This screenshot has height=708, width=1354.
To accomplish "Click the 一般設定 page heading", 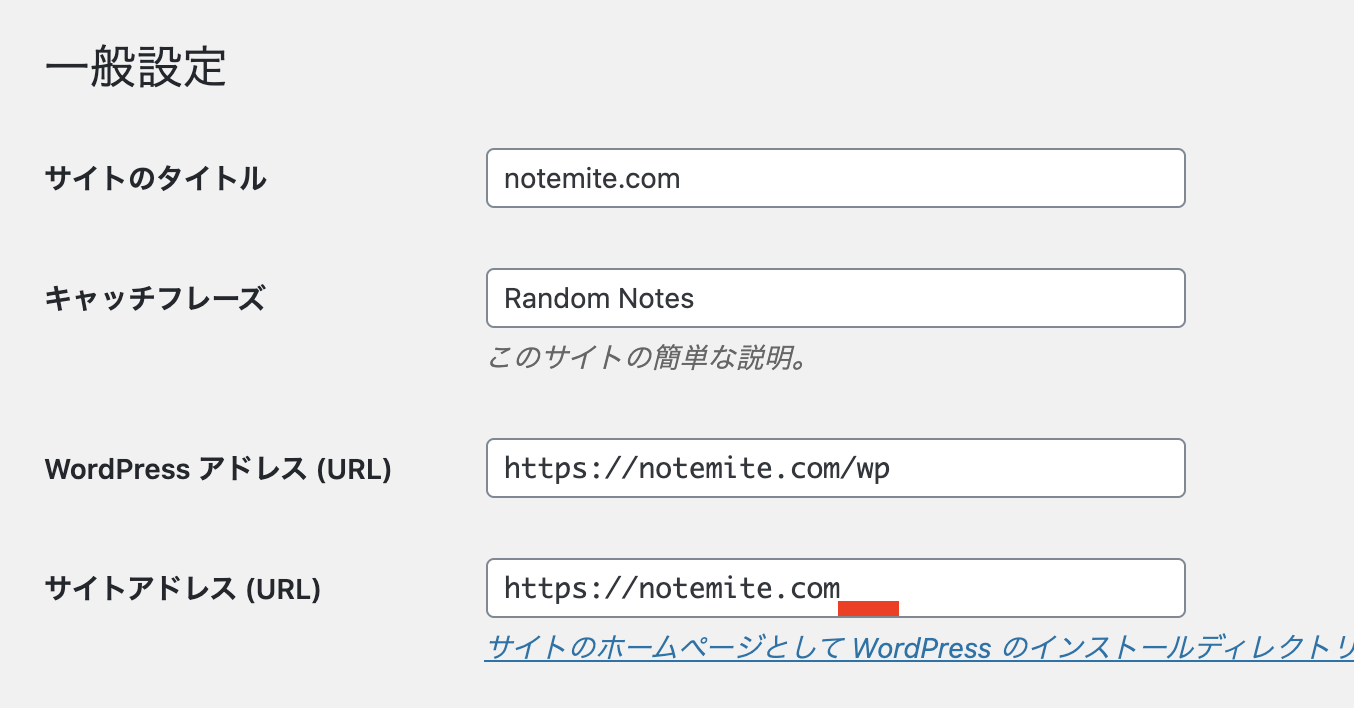I will point(136,67).
